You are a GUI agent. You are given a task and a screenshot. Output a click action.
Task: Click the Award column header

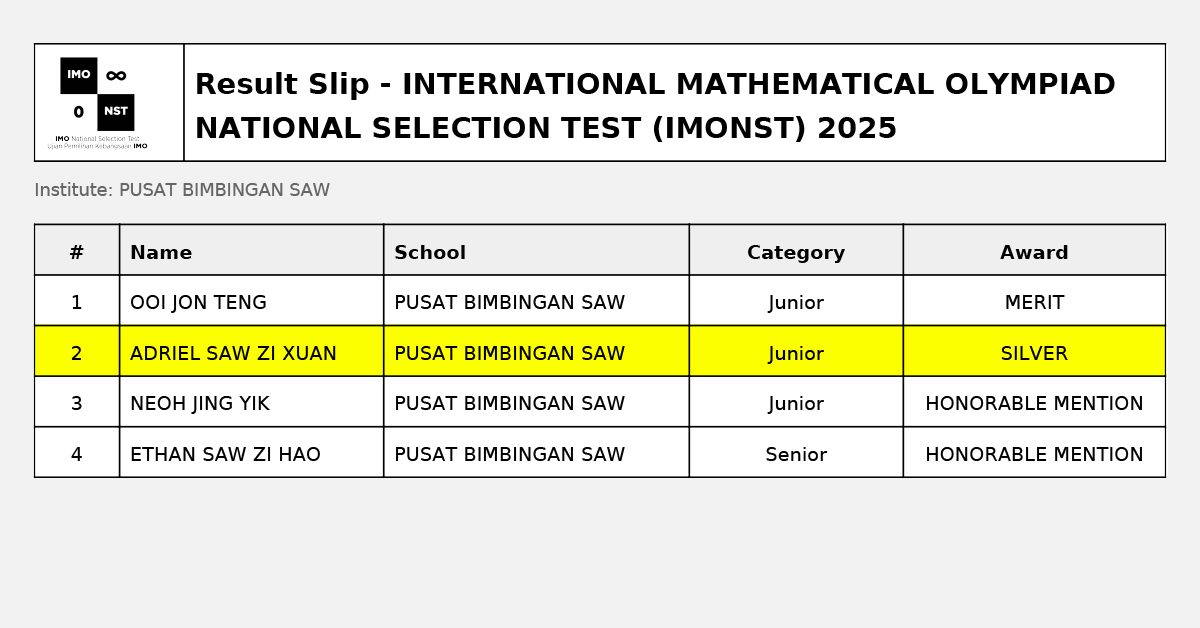pyautogui.click(x=1034, y=253)
